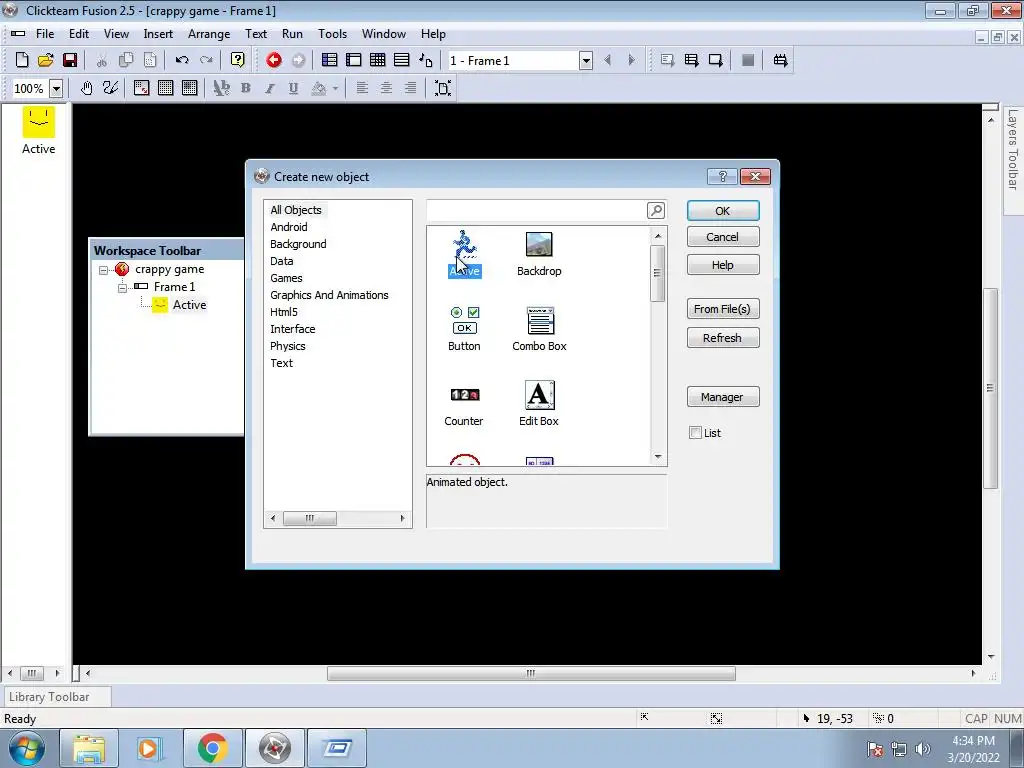Screen dimensions: 1024x768
Task: Select the Active running man object
Action: (x=464, y=254)
